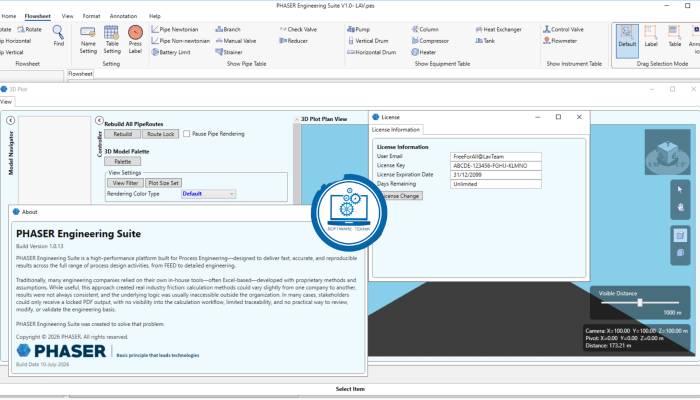Viewport: 700px width, 400px height.
Task: Open Name Setting
Action: pos(88,40)
